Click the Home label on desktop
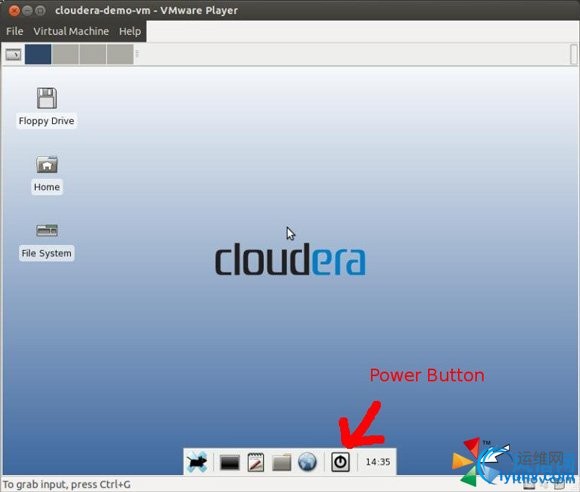The height and width of the screenshot is (492, 580). tap(47, 187)
